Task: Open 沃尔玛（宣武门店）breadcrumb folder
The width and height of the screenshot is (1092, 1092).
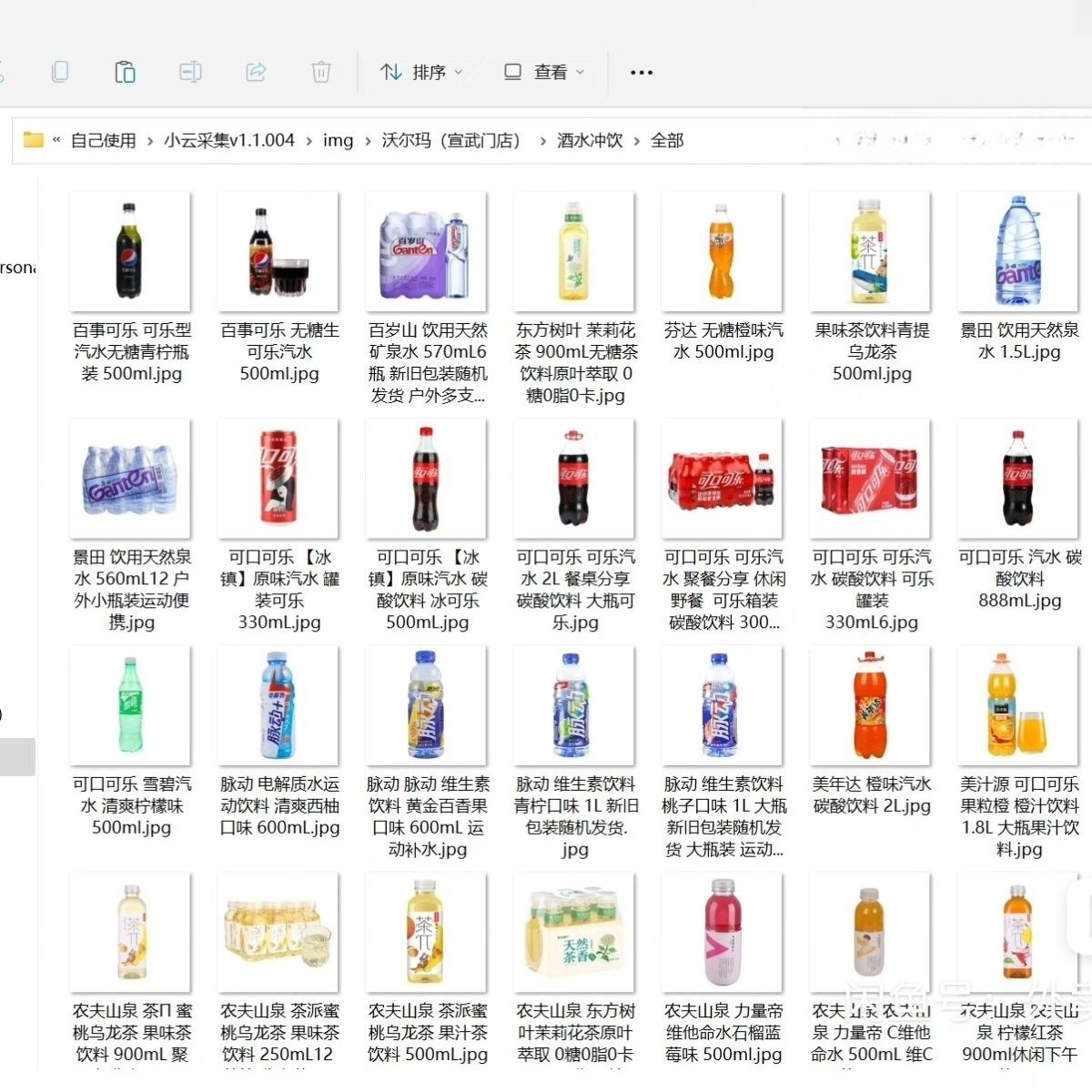Action: [455, 140]
